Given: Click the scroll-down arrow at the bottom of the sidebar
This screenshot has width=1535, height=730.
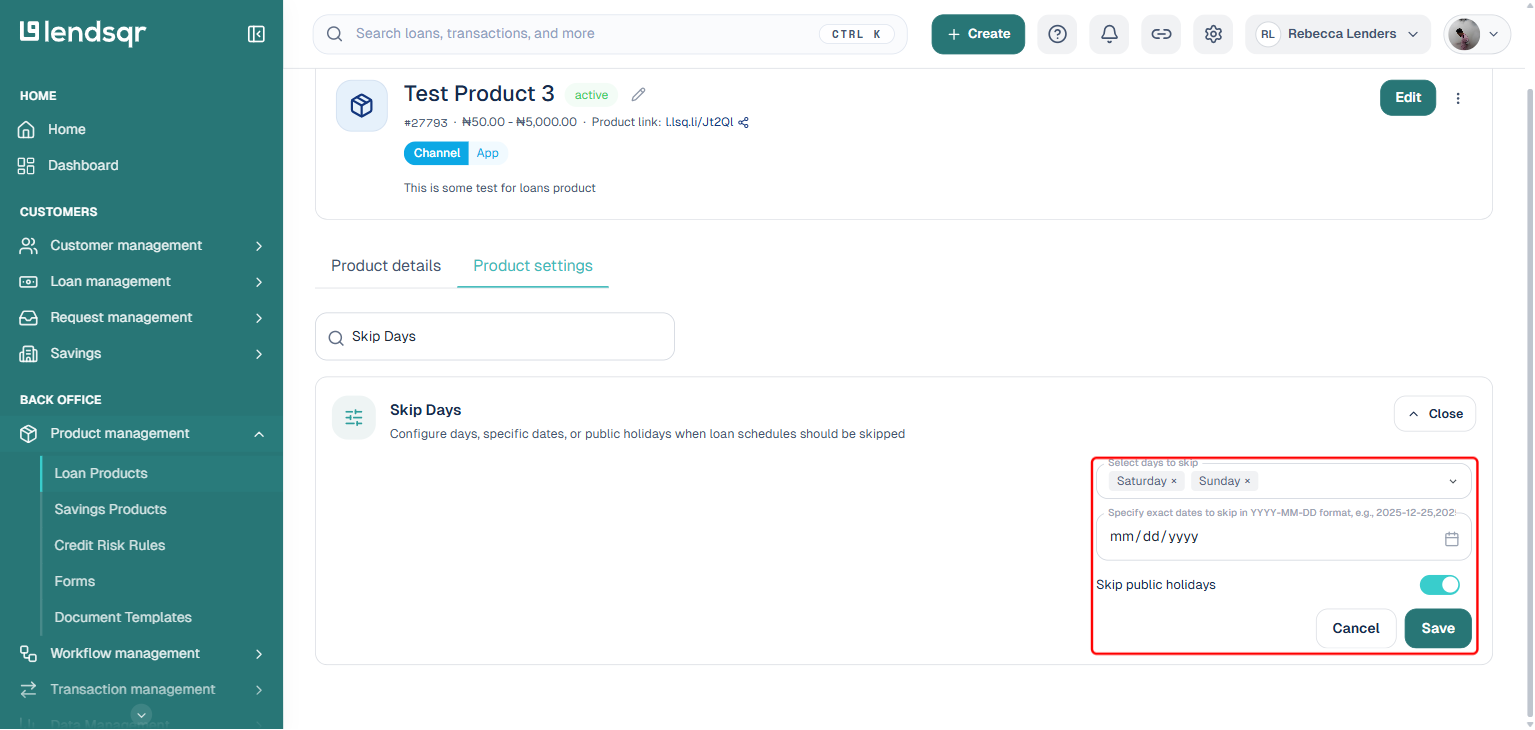Looking at the screenshot, I should (142, 714).
